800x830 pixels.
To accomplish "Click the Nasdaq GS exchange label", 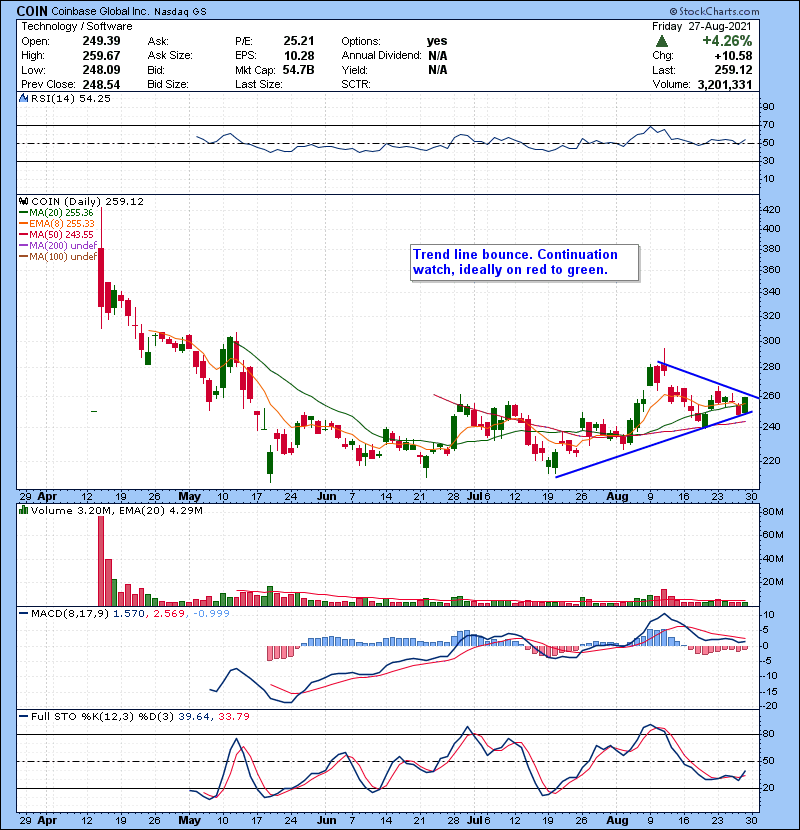I will [180, 11].
